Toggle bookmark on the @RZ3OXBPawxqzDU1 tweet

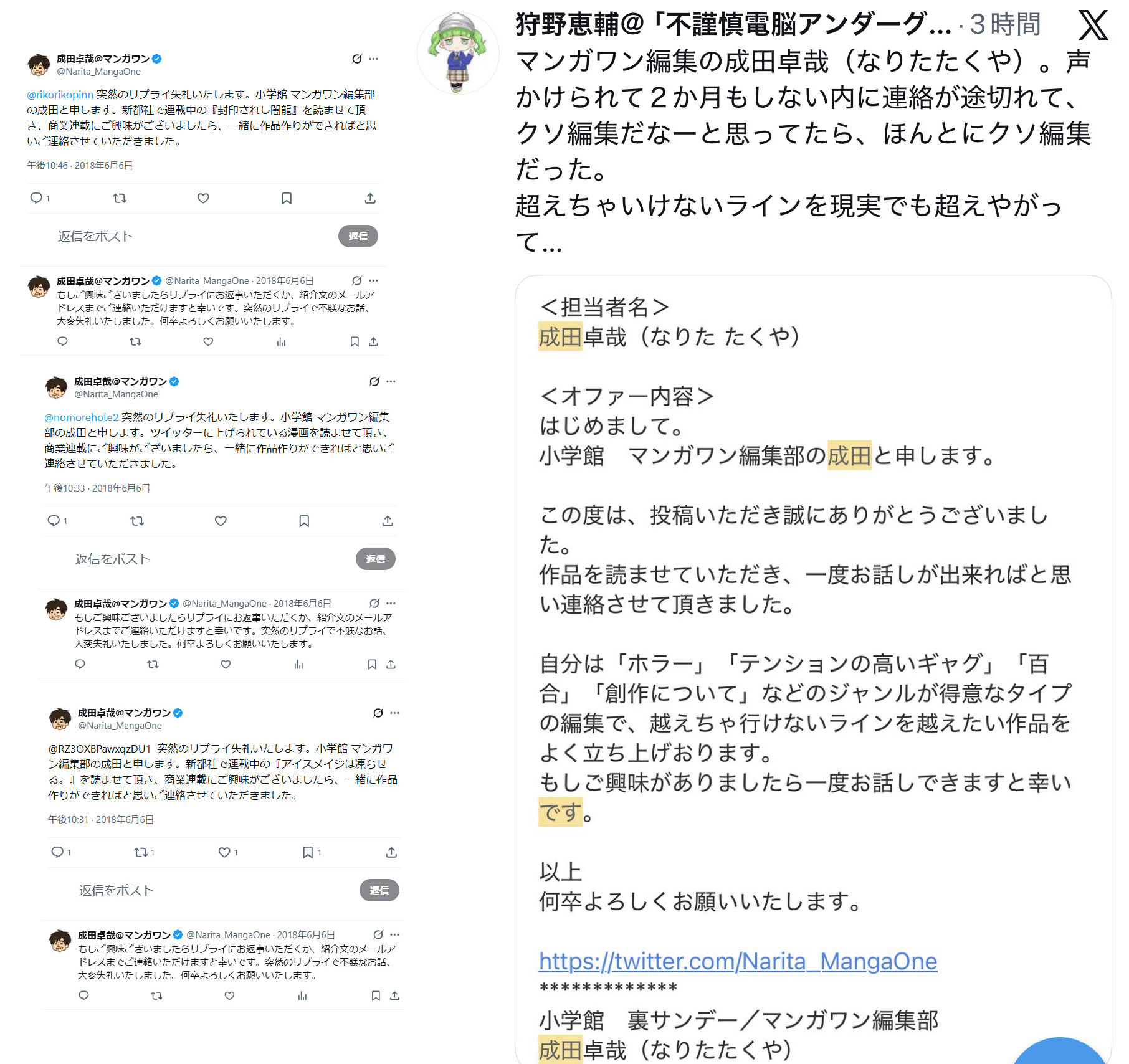click(x=308, y=852)
